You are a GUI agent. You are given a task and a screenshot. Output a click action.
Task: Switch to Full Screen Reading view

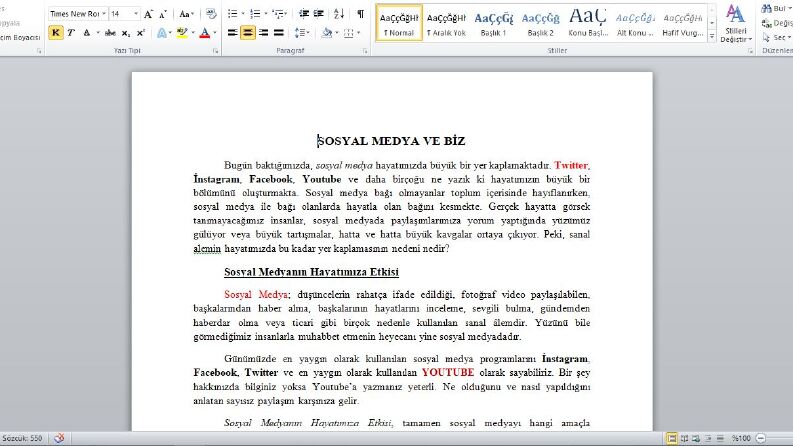(684, 438)
